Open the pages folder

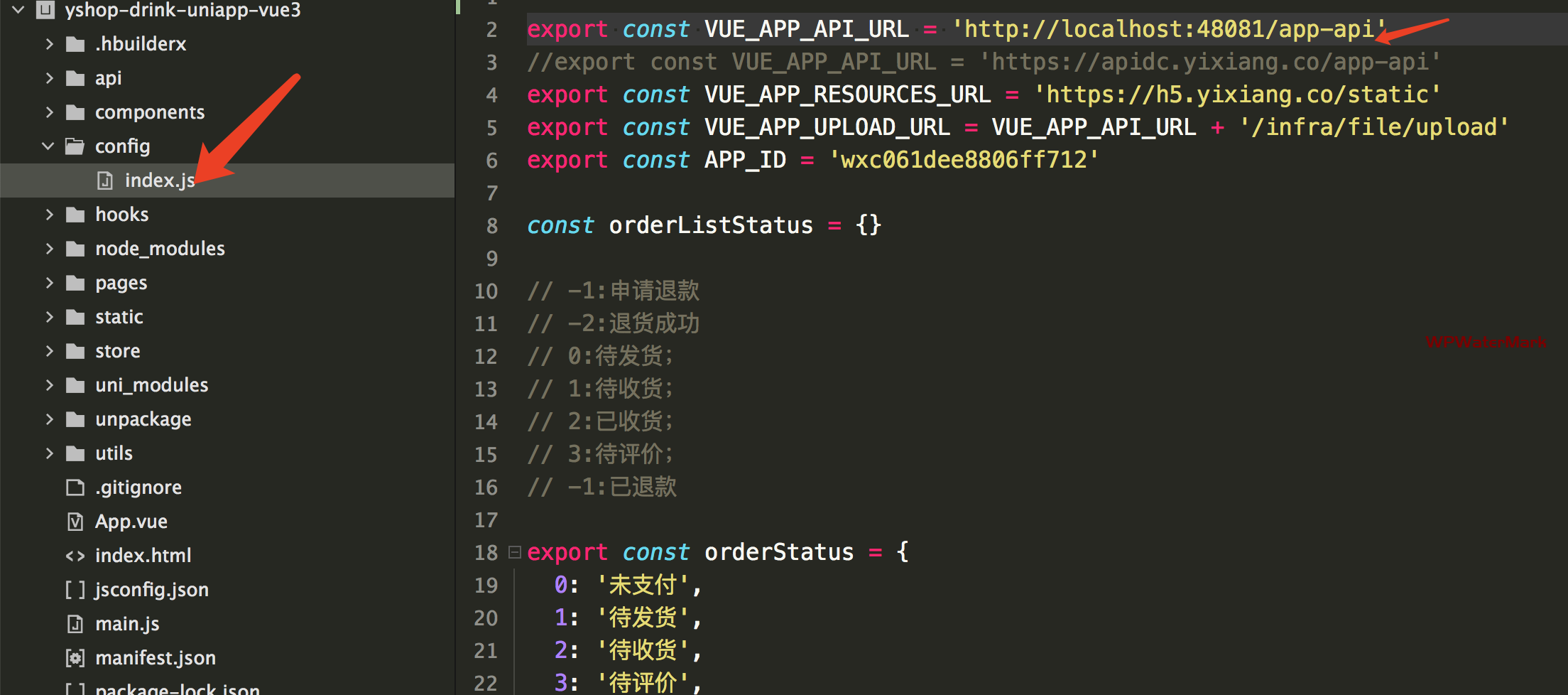point(121,283)
